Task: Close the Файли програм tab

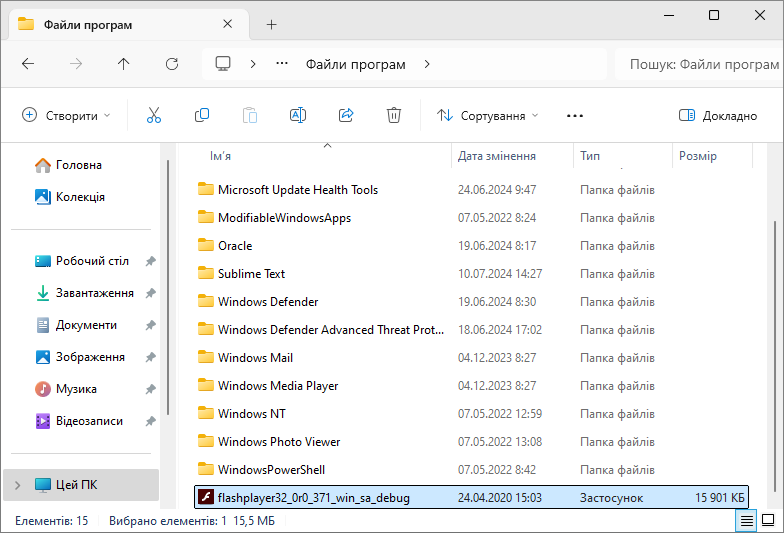Action: (x=228, y=24)
